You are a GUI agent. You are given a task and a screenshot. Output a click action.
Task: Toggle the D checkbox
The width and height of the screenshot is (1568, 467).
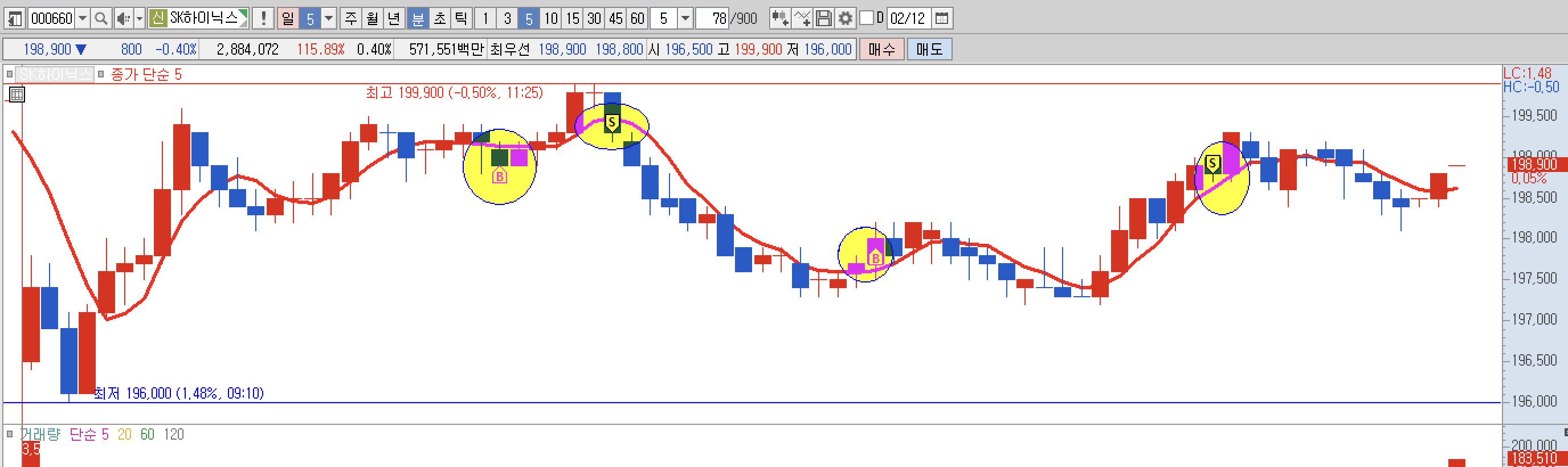[x=866, y=18]
